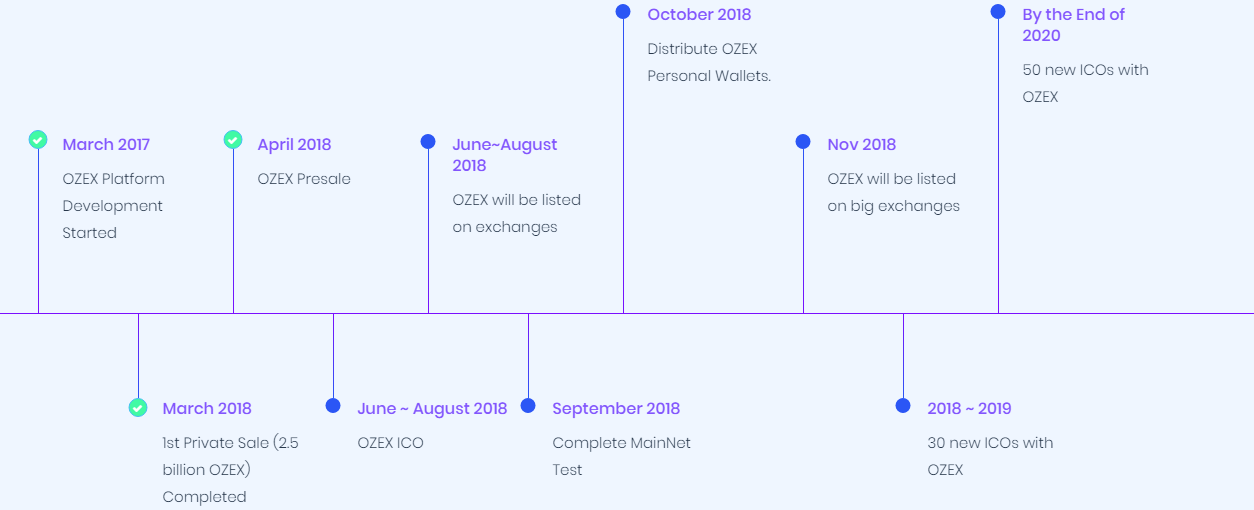1254x510 pixels.
Task: Click the 1st Private Sale completed description
Action: pos(230,470)
